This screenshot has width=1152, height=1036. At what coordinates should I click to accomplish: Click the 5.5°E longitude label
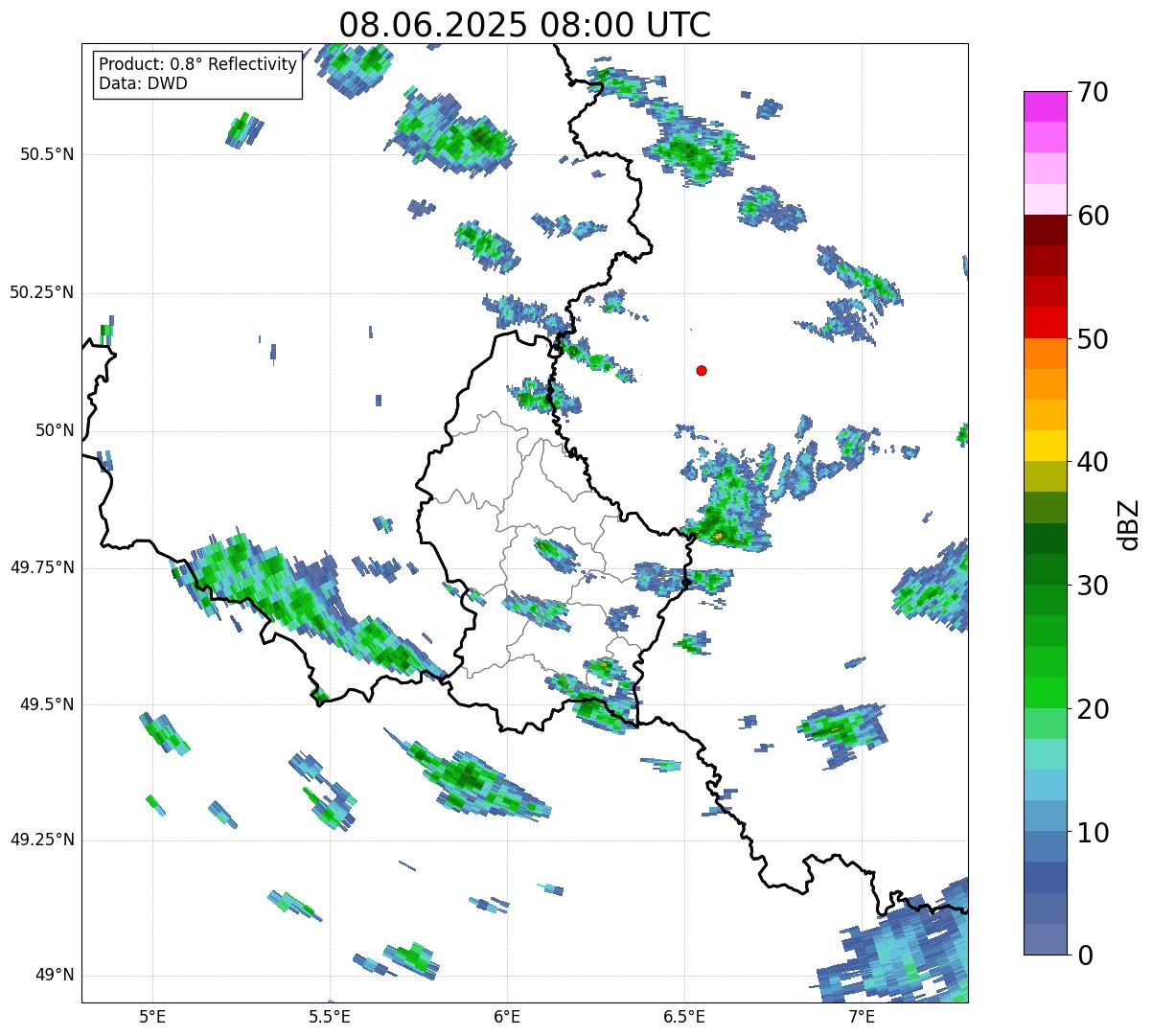tap(330, 1016)
